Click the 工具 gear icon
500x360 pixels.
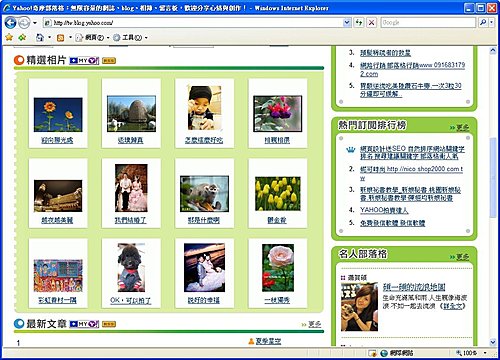pyautogui.click(x=116, y=38)
